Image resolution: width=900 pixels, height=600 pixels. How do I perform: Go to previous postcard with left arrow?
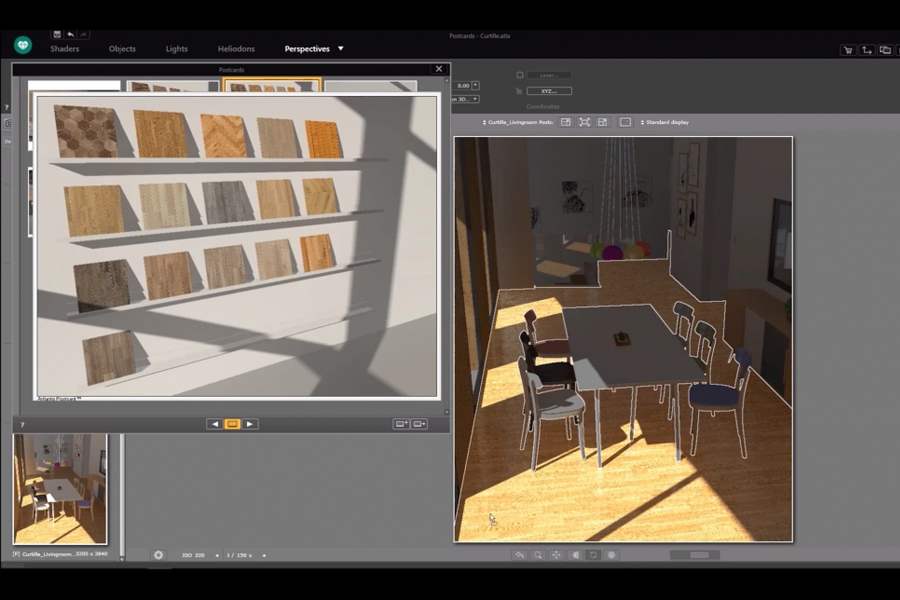pyautogui.click(x=214, y=424)
